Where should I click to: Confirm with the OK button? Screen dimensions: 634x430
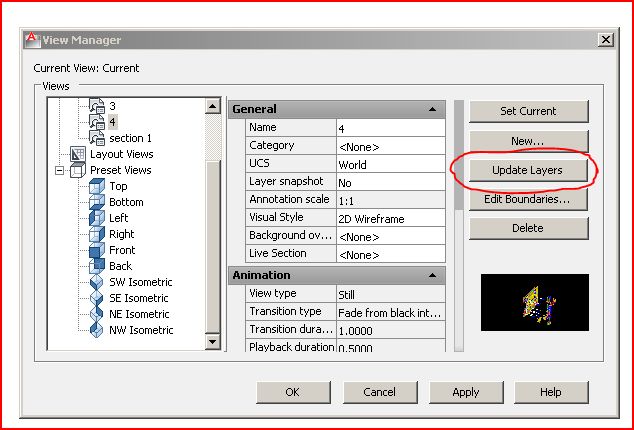tap(293, 392)
